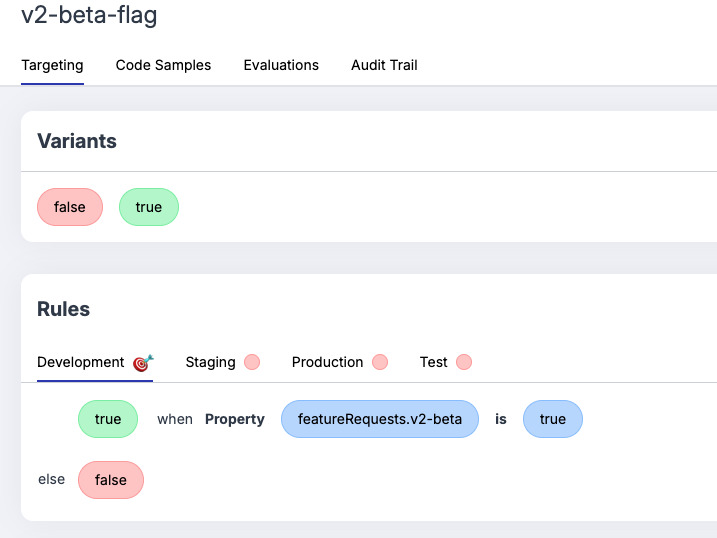
Task: Click the blue true value pill
Action: (552, 419)
